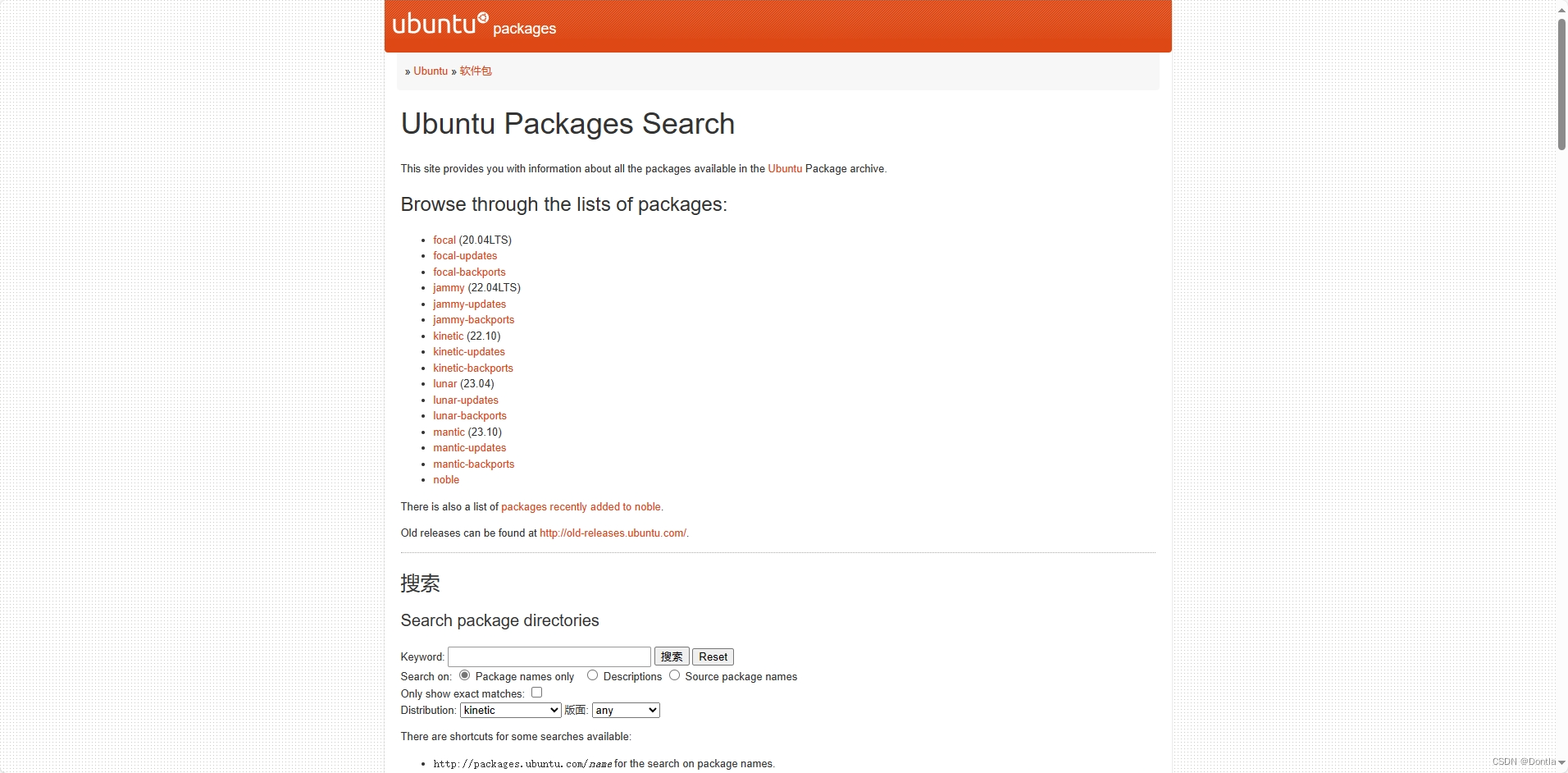Click the page vertical scrollbar thumb
Screen dimensions: 1568x773
1561,85
